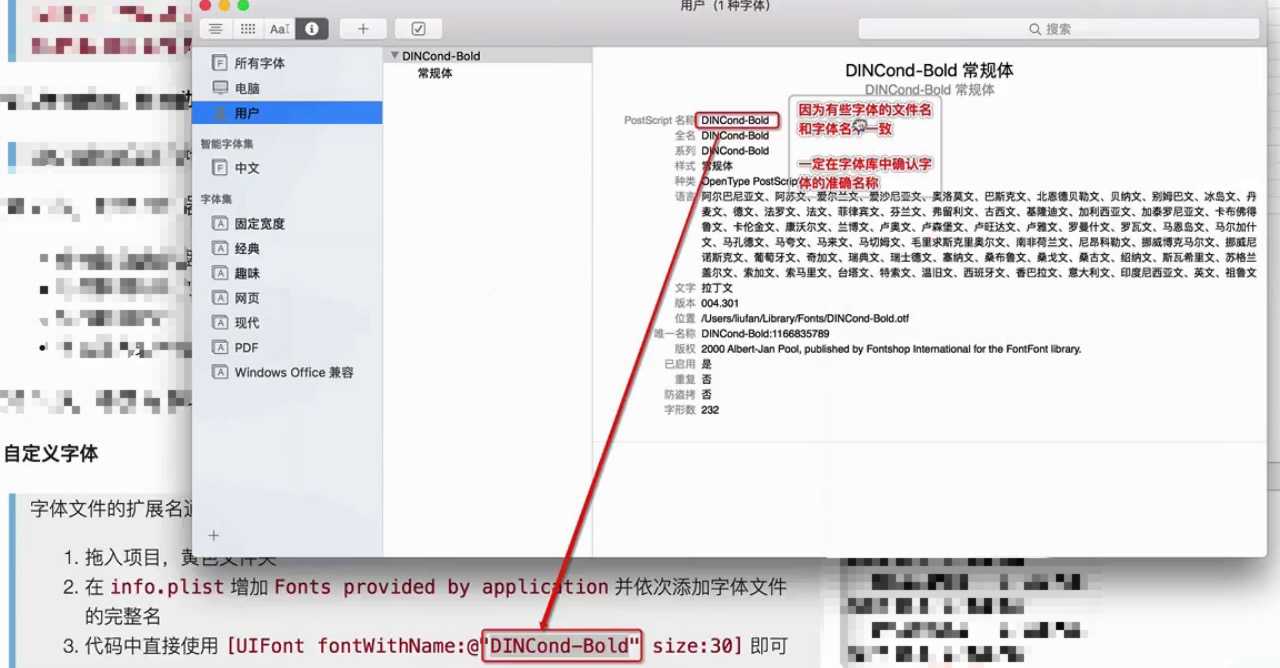1280x668 pixels.
Task: Click the copyright text 2000 Albert-Jan Pool
Action: coord(891,349)
